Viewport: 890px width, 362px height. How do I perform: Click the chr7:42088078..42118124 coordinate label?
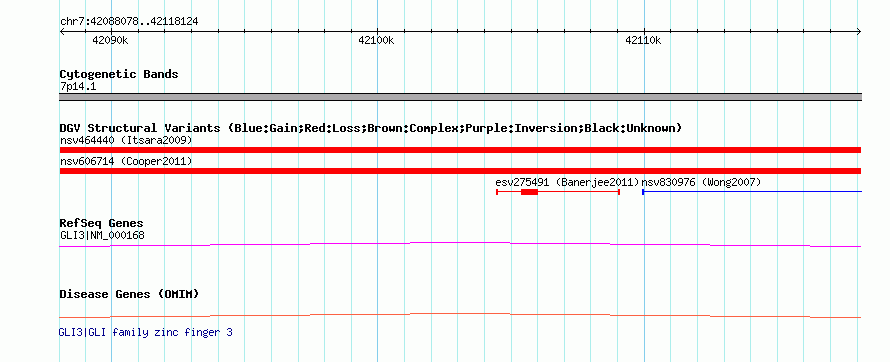pos(129,22)
